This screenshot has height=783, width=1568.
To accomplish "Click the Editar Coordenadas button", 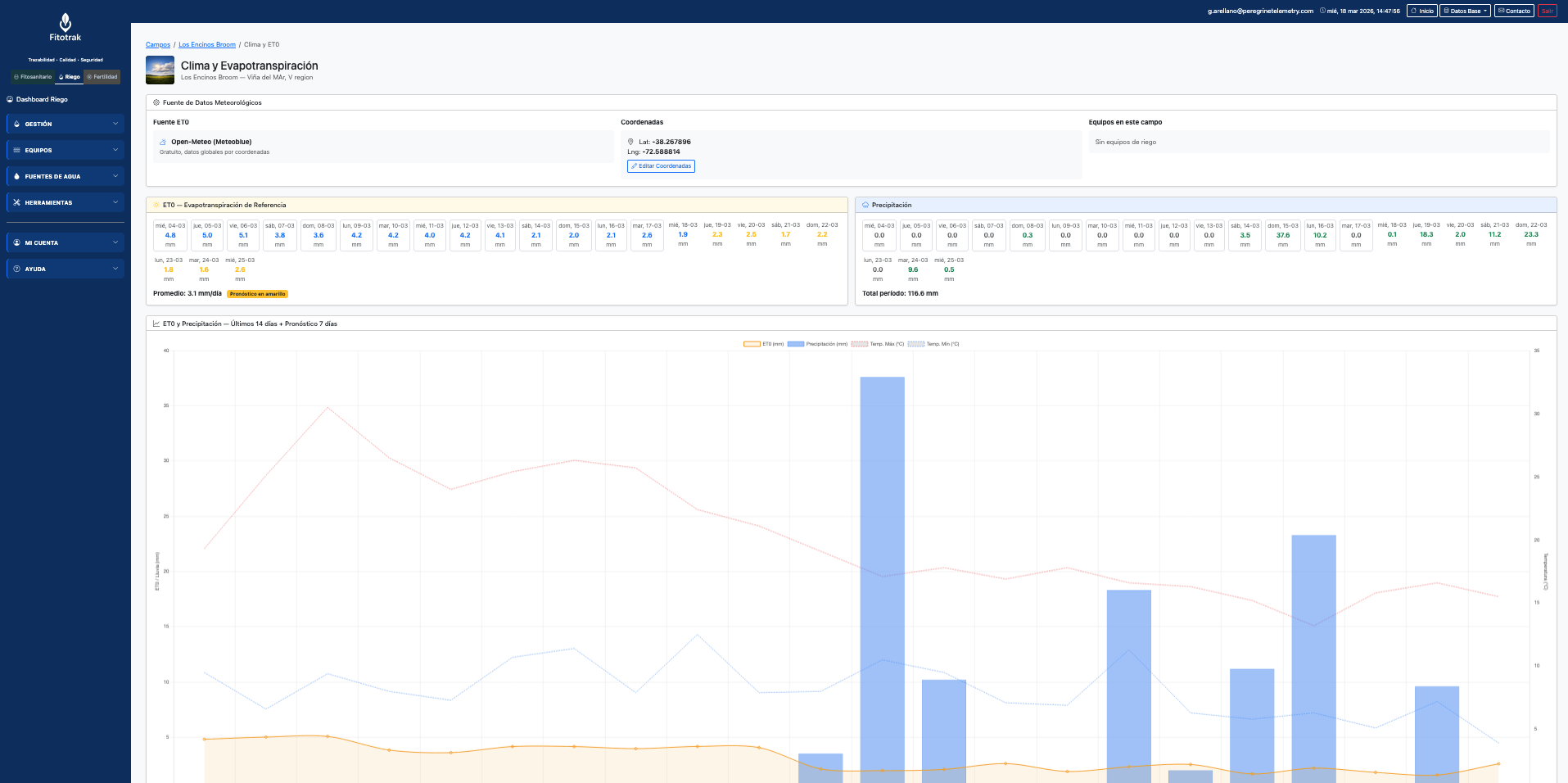I will 661,166.
